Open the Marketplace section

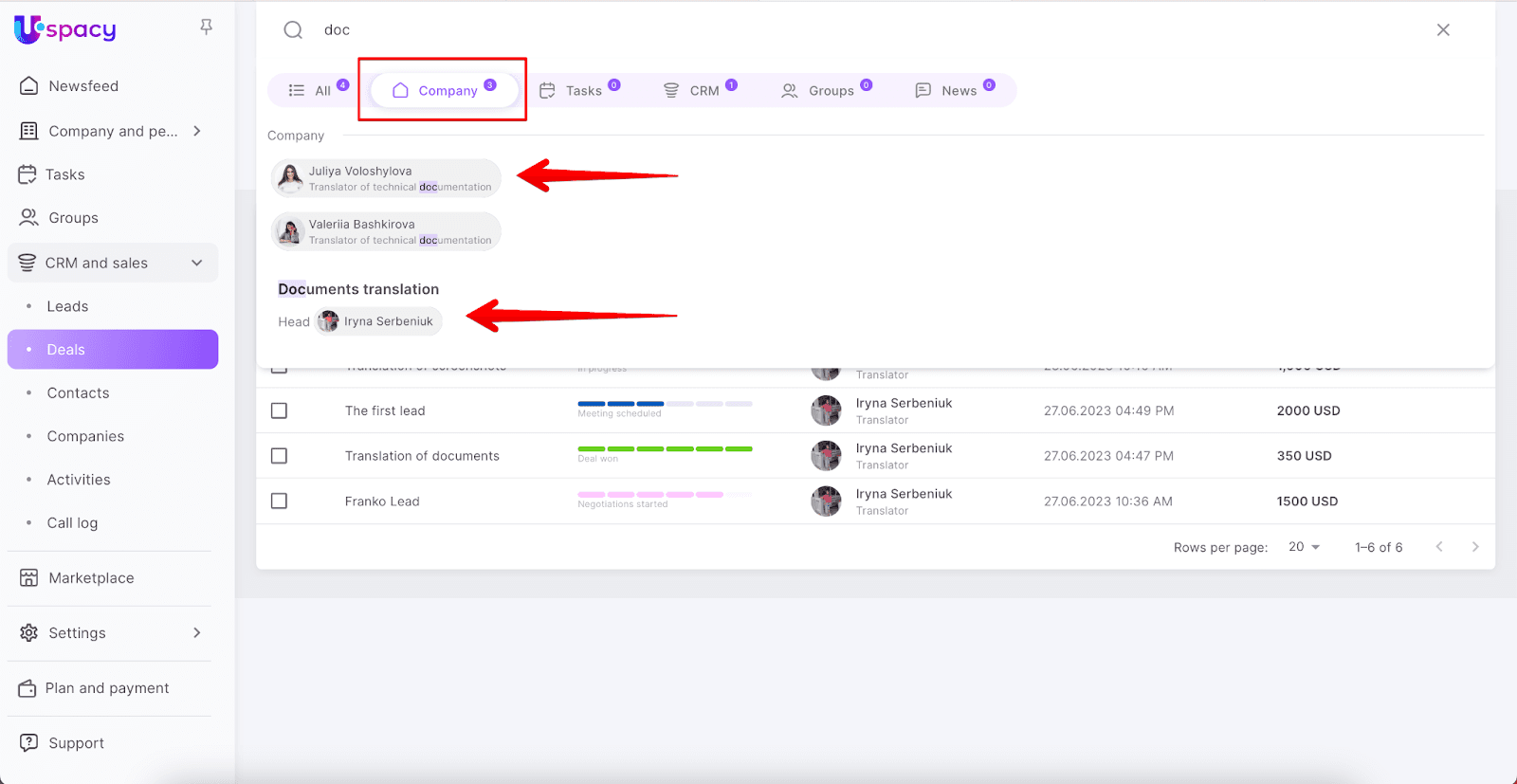91,578
